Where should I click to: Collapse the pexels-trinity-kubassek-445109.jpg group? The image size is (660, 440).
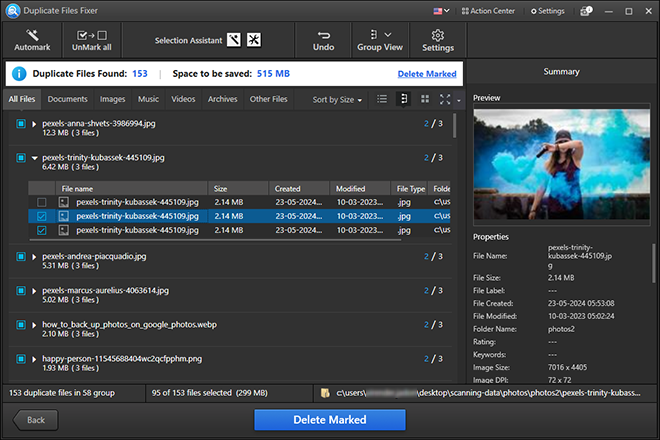point(35,157)
